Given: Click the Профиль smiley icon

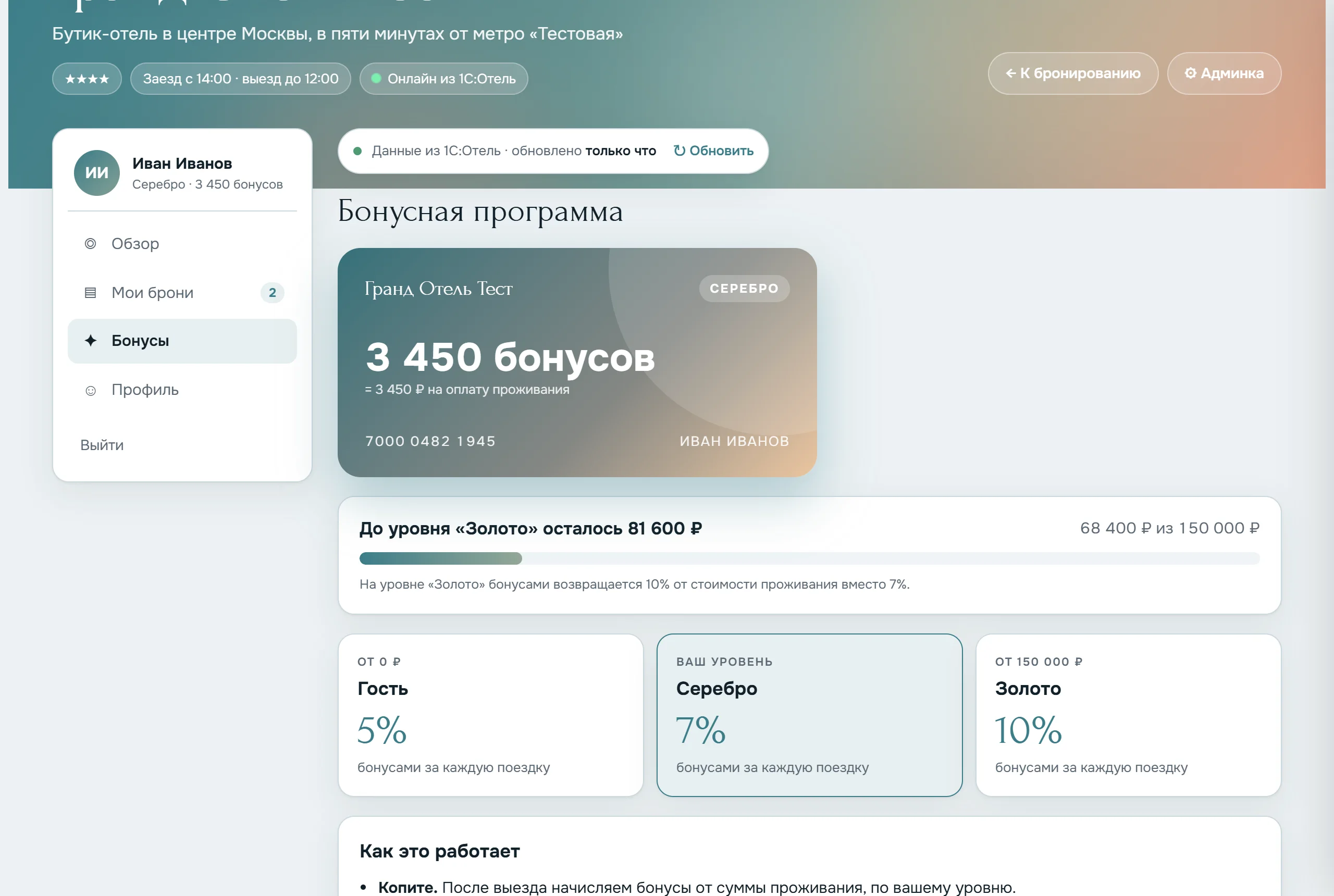Looking at the screenshot, I should [90, 391].
